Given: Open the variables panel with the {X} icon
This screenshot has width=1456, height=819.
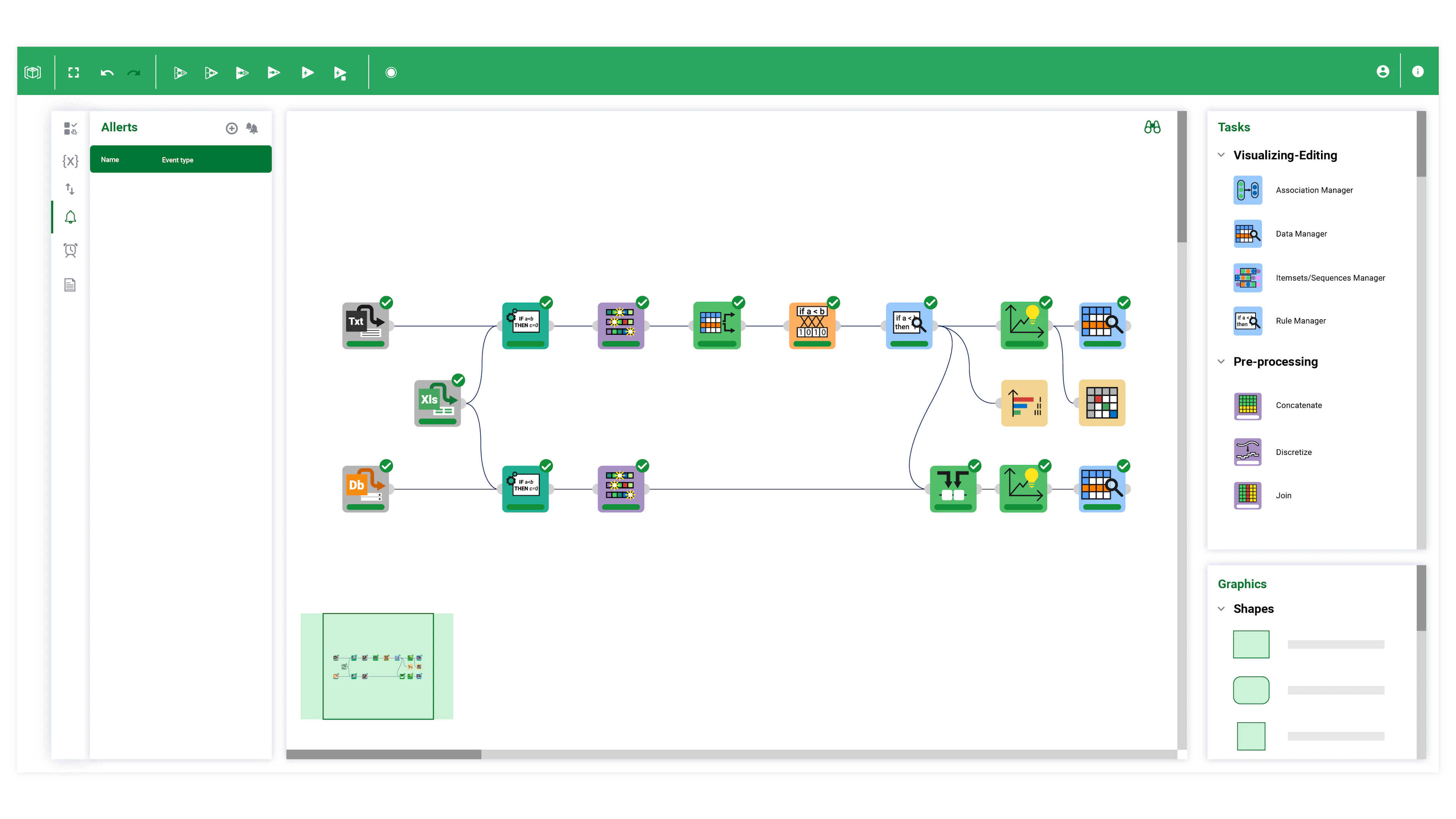Looking at the screenshot, I should [x=70, y=160].
